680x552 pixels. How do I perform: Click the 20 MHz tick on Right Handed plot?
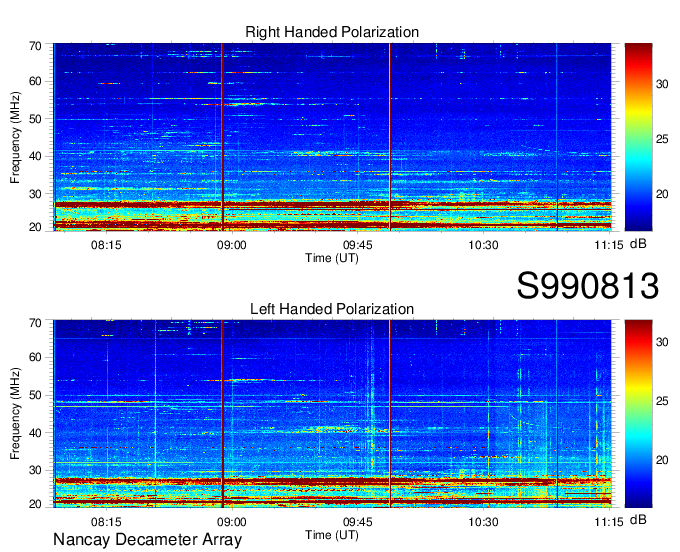click(35, 227)
